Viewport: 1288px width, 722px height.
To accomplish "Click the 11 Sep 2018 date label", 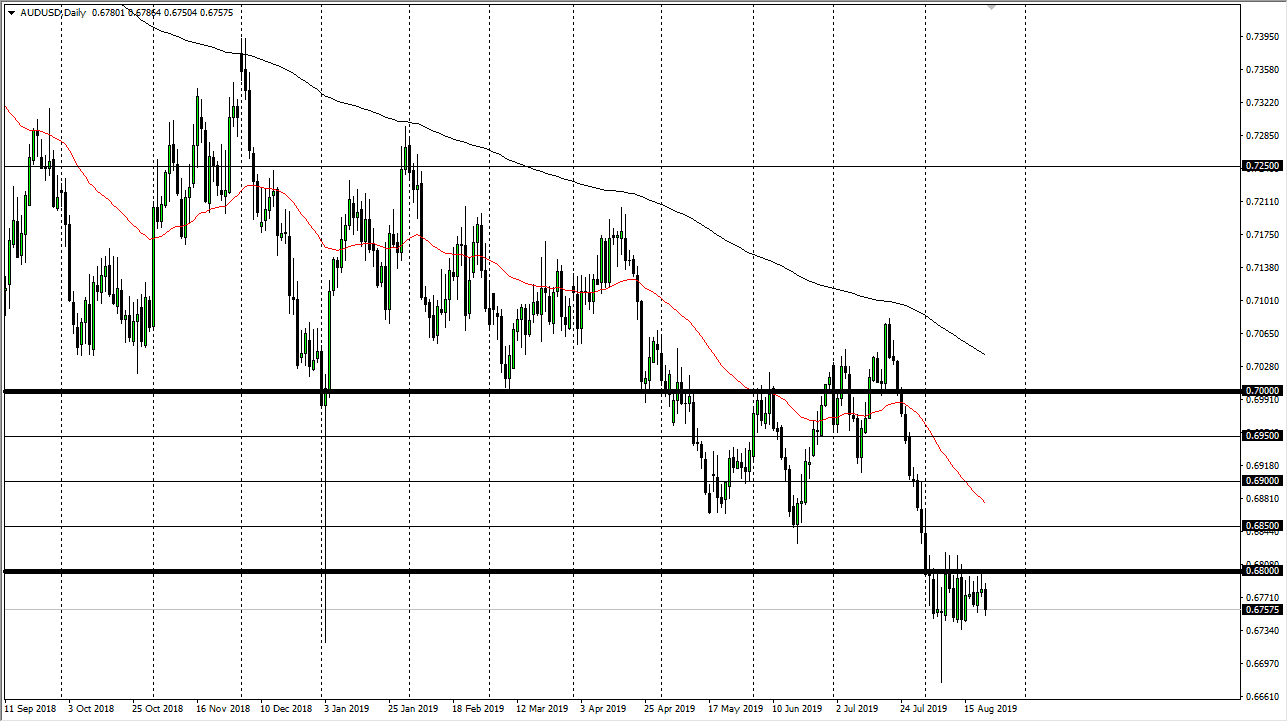I will 30,708.
